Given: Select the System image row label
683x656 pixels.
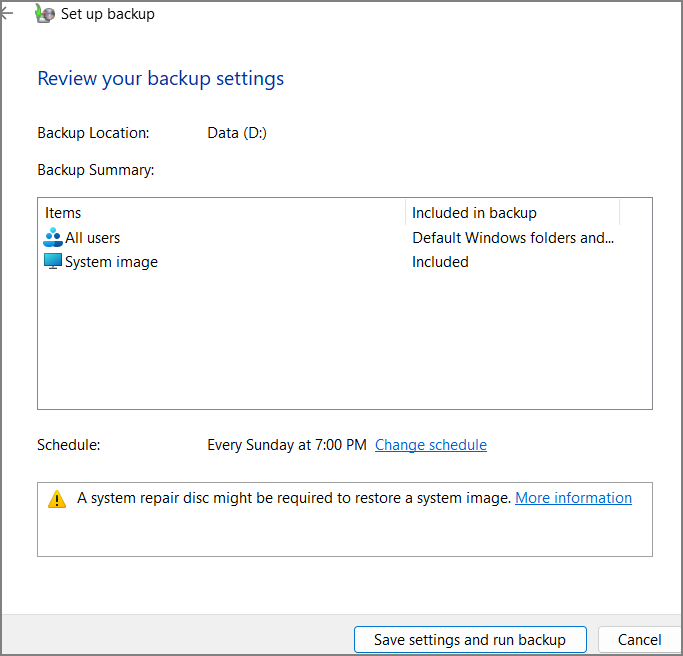Looking at the screenshot, I should 111,262.
